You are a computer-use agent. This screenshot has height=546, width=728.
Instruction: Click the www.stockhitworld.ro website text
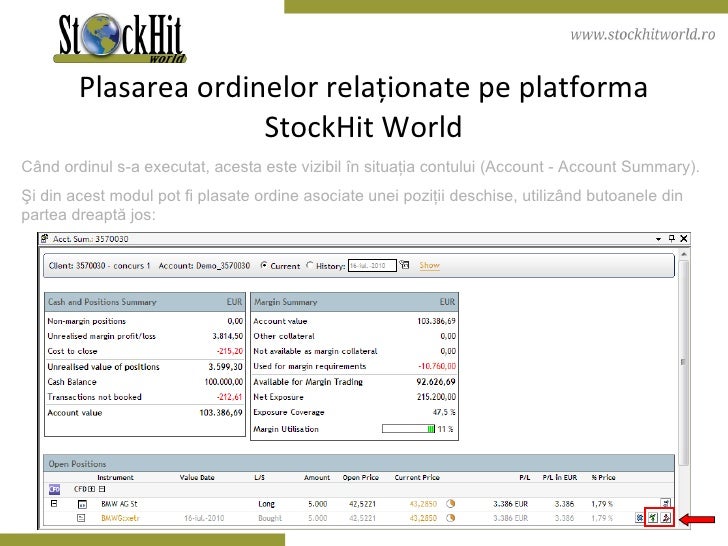(643, 34)
